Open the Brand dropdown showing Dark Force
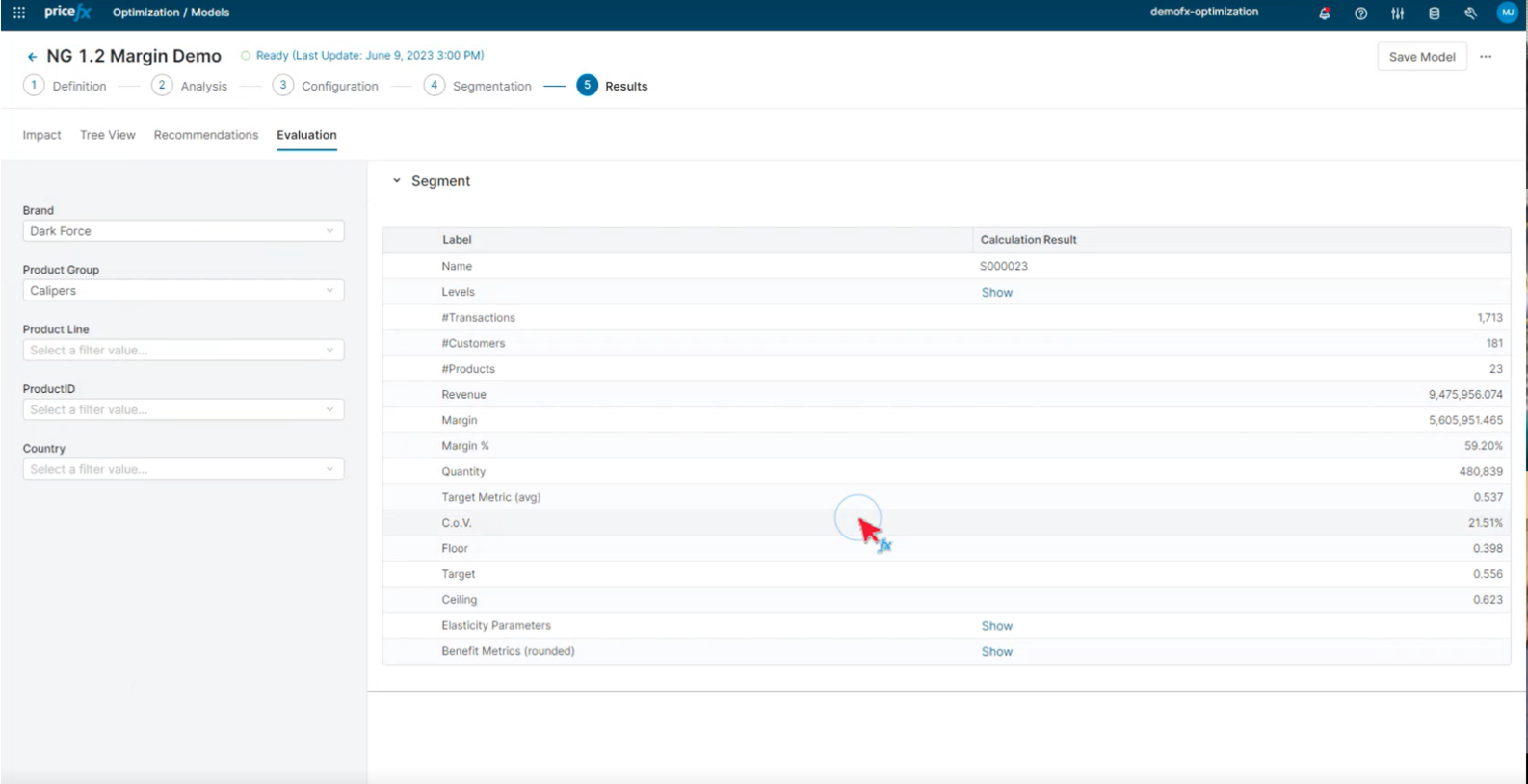This screenshot has width=1528, height=784. (x=183, y=231)
